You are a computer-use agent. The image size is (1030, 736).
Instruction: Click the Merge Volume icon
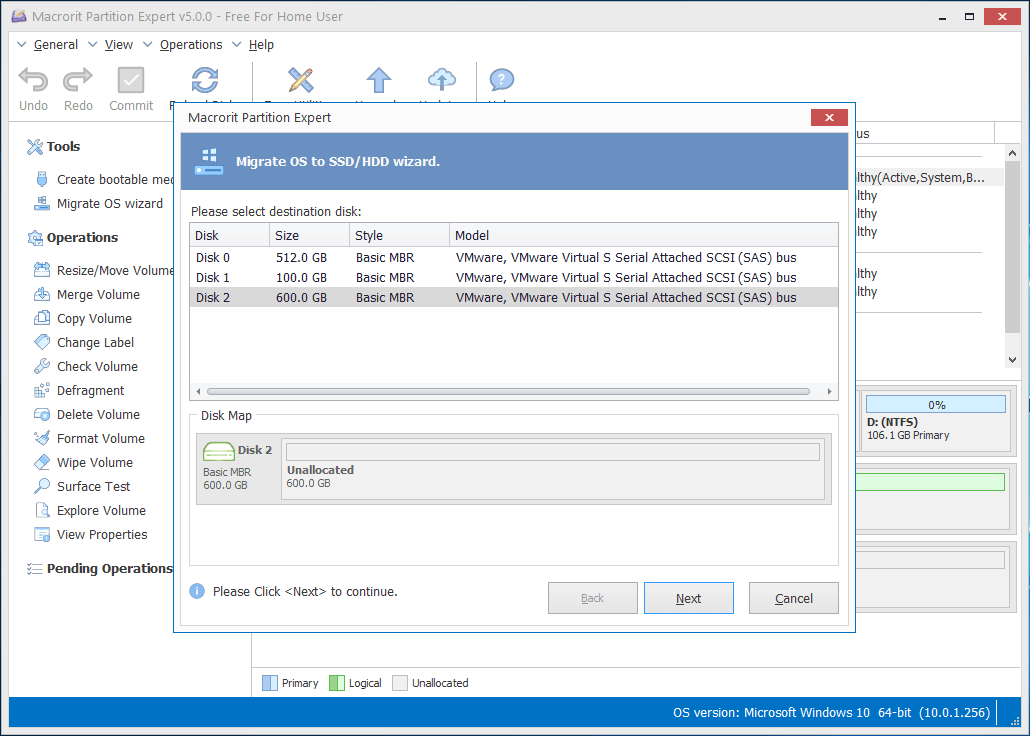click(42, 294)
